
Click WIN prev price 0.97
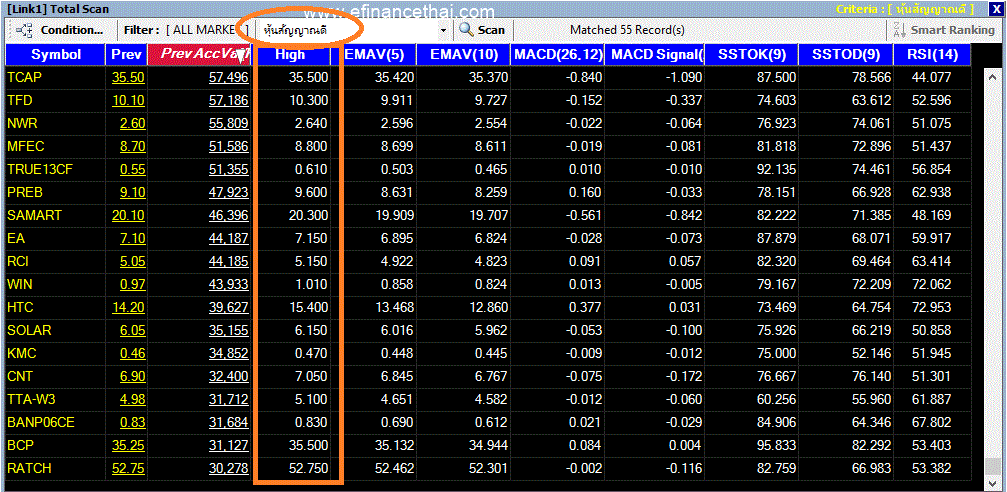pos(132,285)
